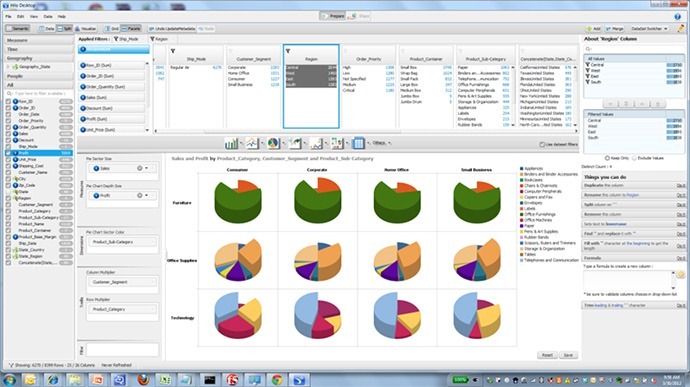Screen dimensions: 690x387
Task: Click the column filter search field
Action: point(39,94)
